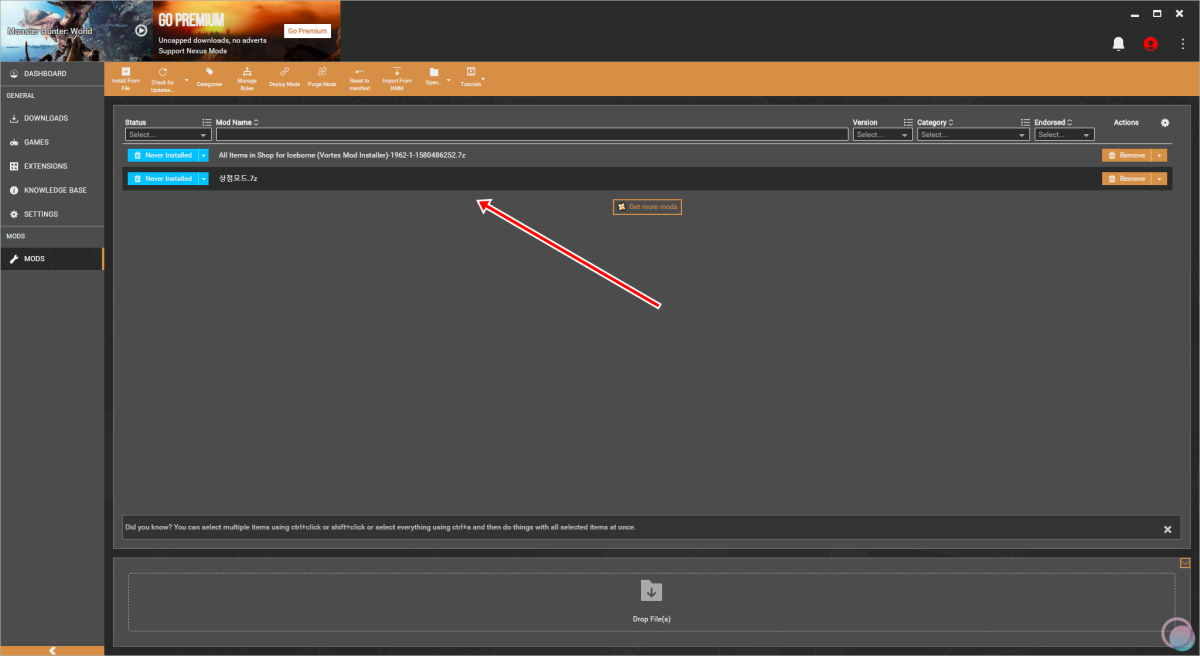Click Never Installed for All Items in Shop
Viewport: 1200px width, 656px height.
tap(163, 155)
